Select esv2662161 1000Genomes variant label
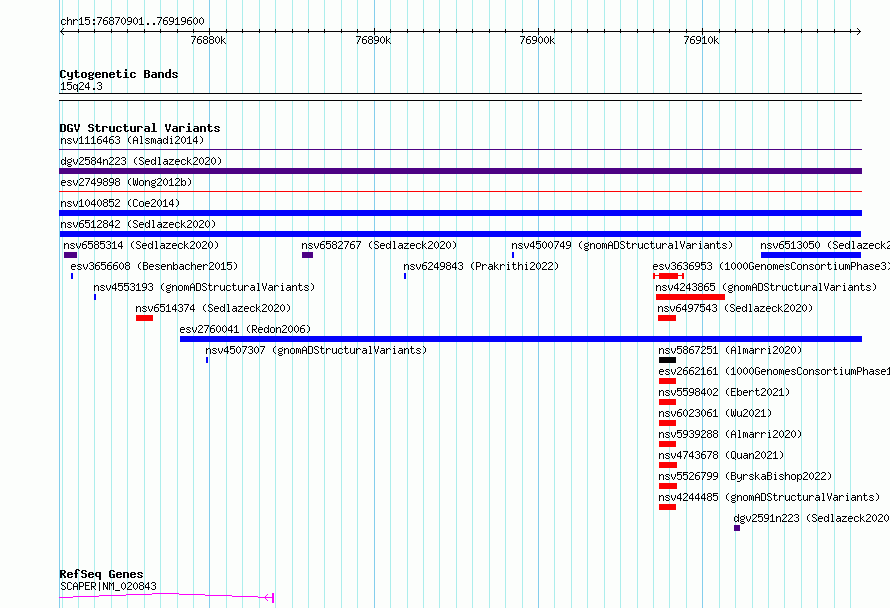Viewport: 890px width, 608px height. pos(774,371)
